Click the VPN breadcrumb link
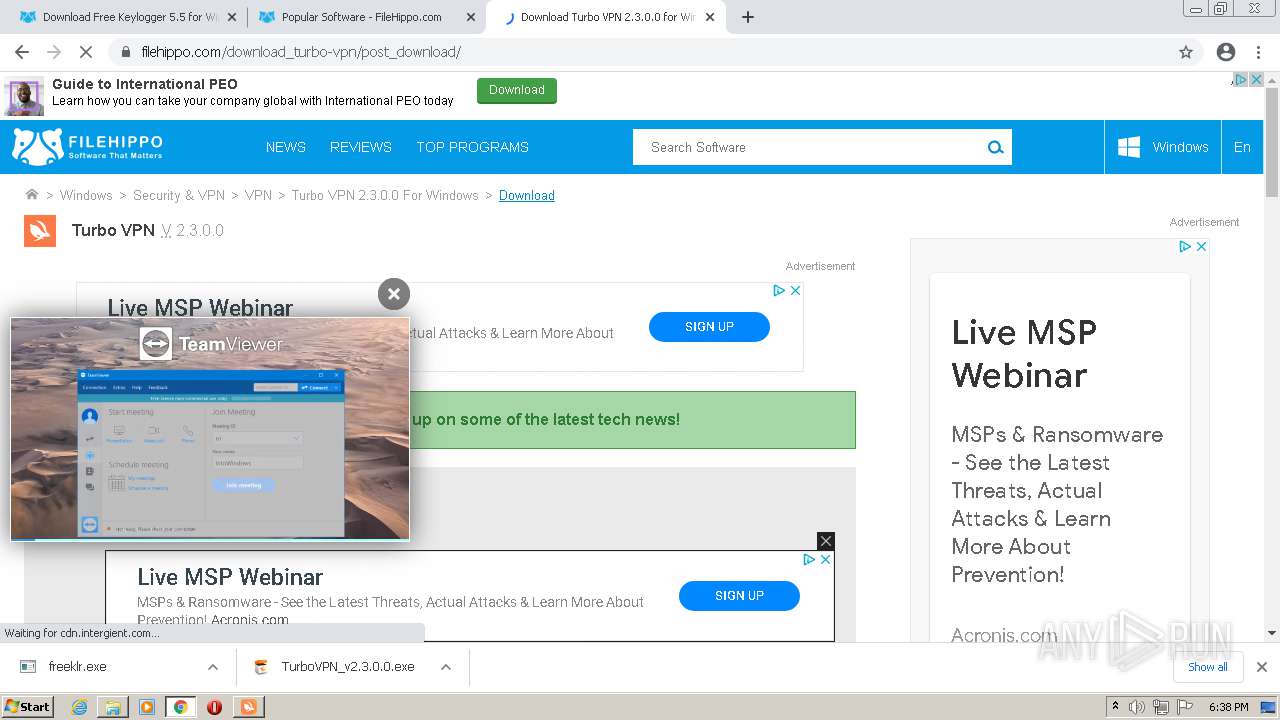The width and height of the screenshot is (1280, 720). (258, 195)
